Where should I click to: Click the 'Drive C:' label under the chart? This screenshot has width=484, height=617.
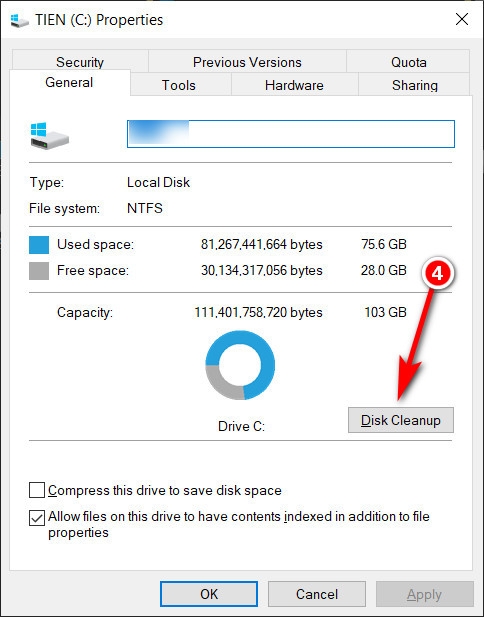click(241, 427)
